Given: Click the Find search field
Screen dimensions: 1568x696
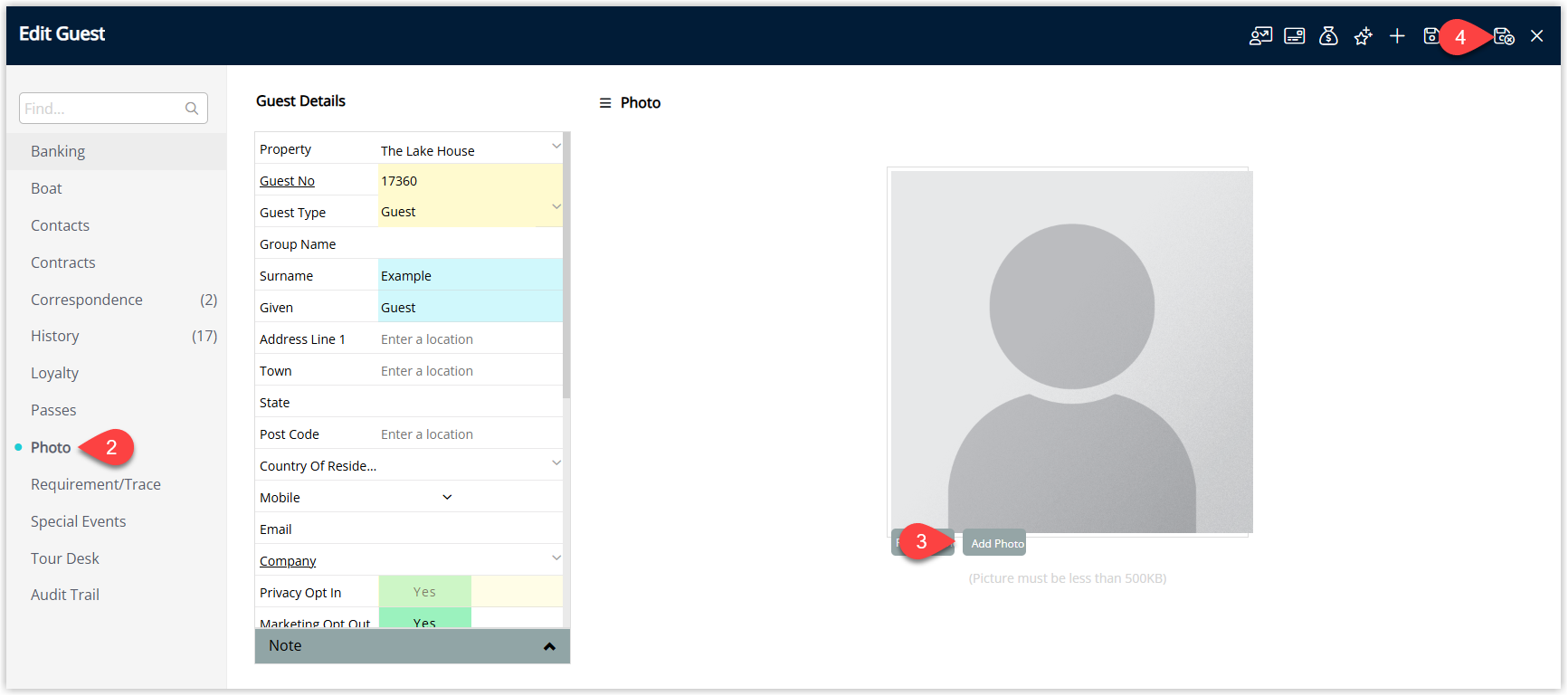Looking at the screenshot, I should [x=113, y=109].
